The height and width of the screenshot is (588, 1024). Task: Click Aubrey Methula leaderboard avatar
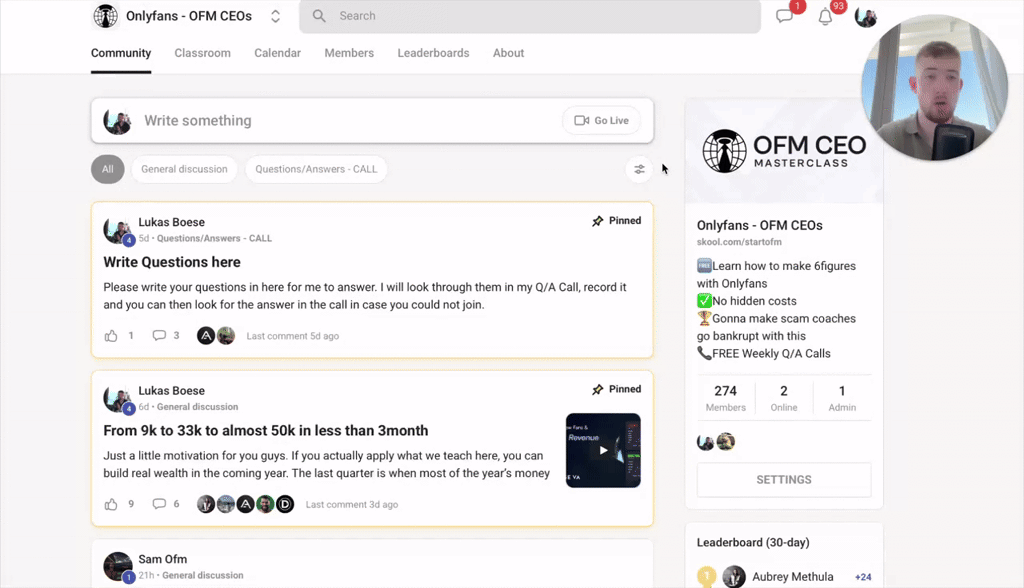(734, 577)
